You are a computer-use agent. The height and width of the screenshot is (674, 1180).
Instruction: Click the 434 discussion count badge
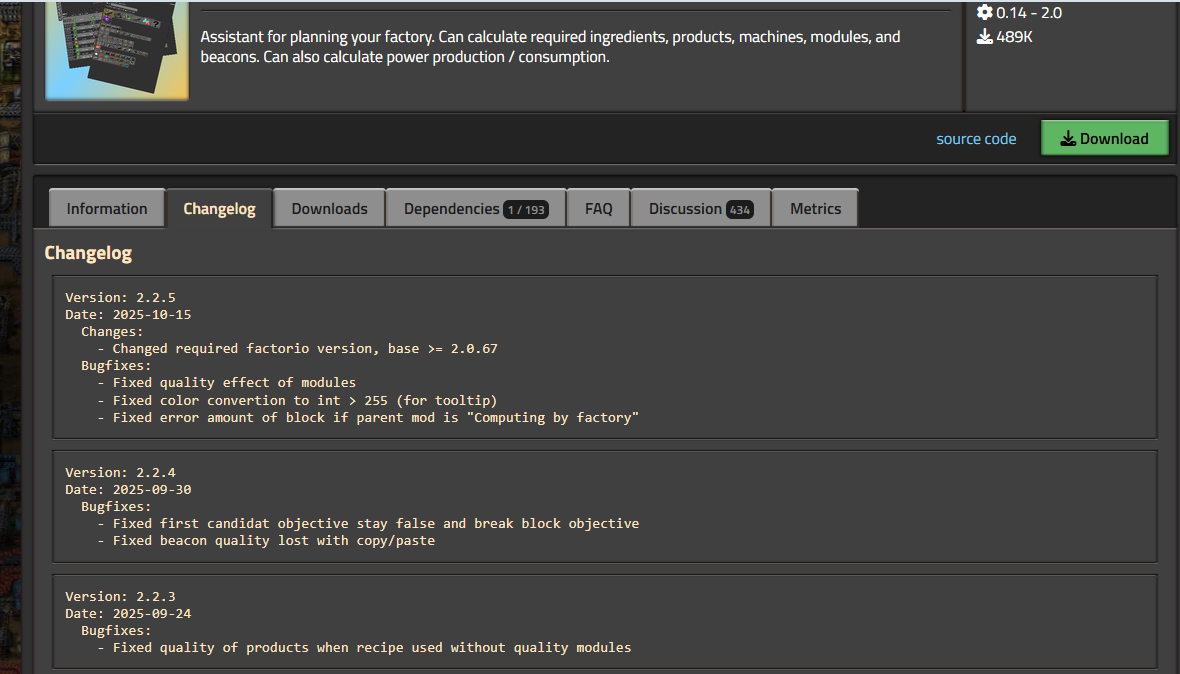point(740,210)
